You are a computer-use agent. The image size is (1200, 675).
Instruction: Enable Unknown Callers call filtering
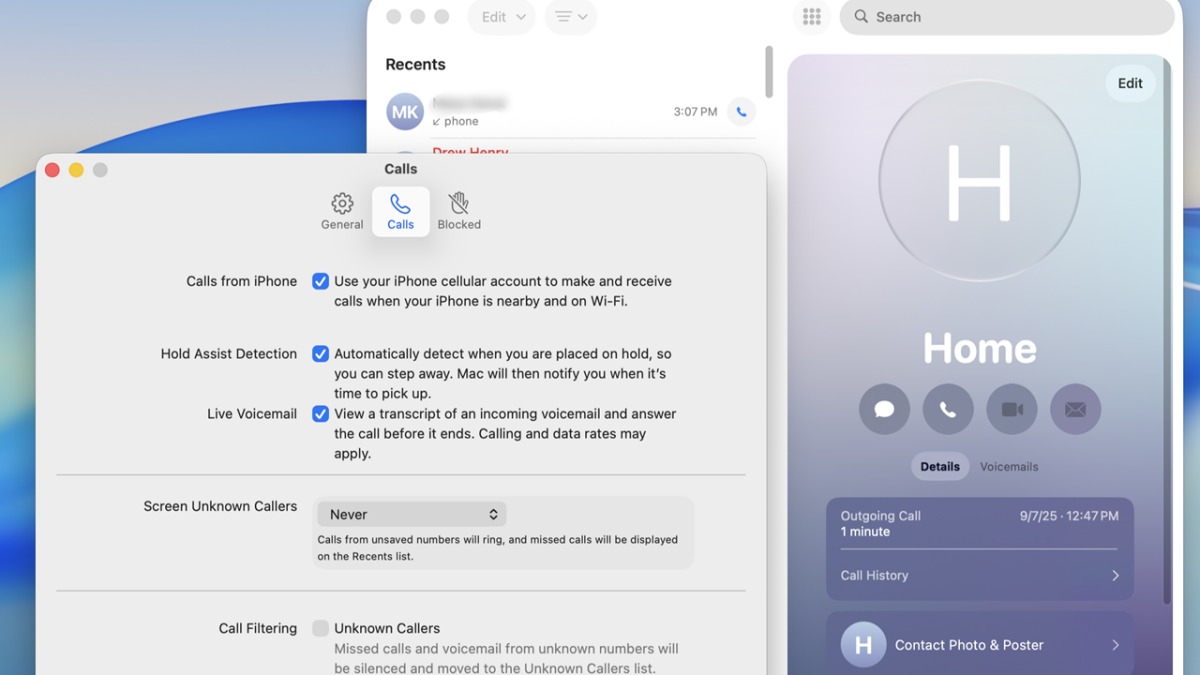[320, 628]
